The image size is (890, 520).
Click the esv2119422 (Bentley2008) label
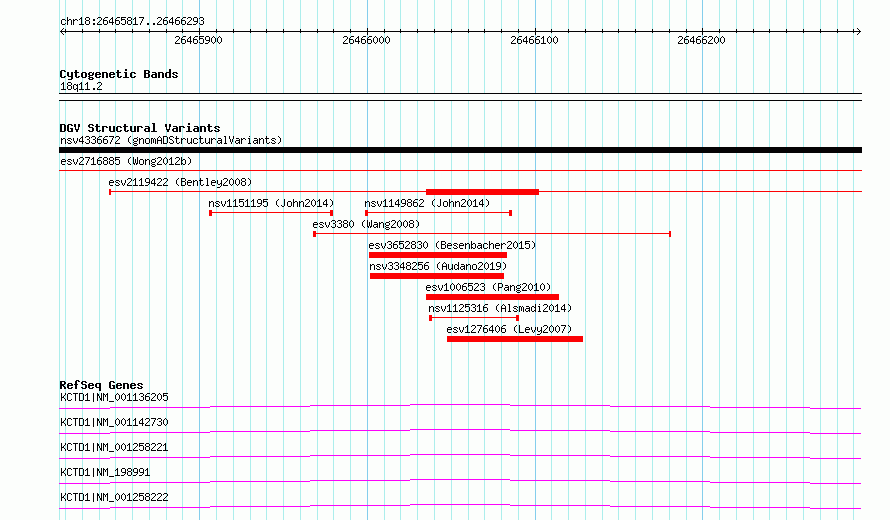pyautogui.click(x=180, y=182)
